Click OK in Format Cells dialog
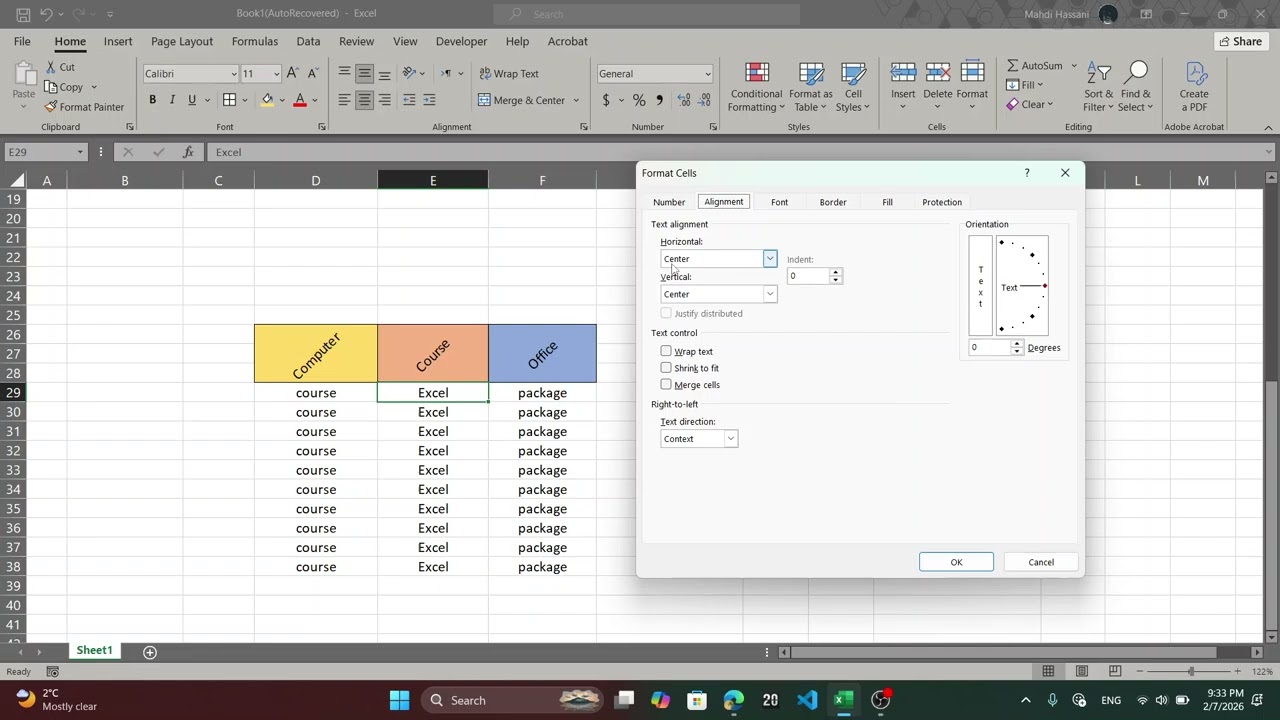The width and height of the screenshot is (1280, 720). [x=956, y=562]
